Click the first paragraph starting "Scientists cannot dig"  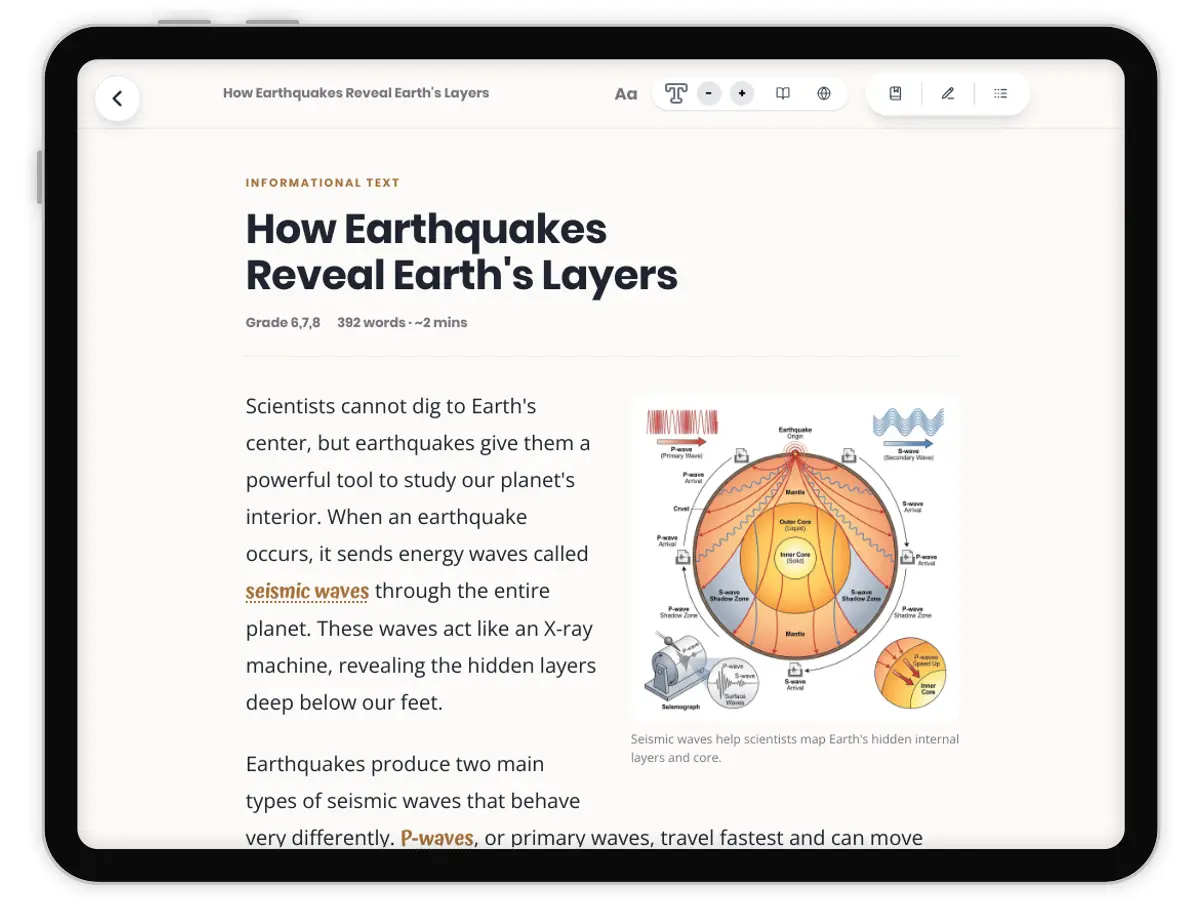coord(421,554)
